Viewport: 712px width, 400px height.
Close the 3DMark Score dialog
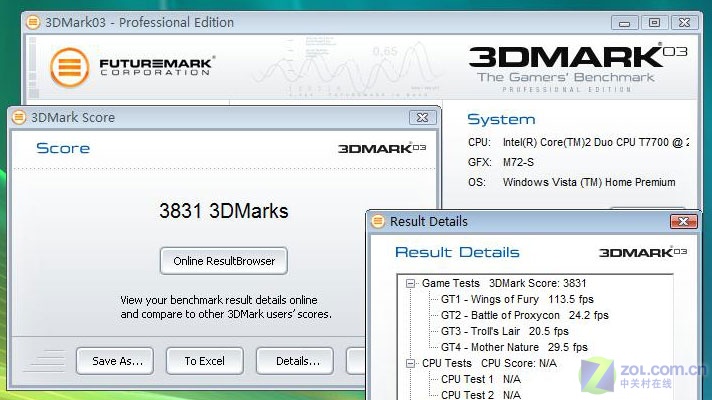tap(422, 118)
